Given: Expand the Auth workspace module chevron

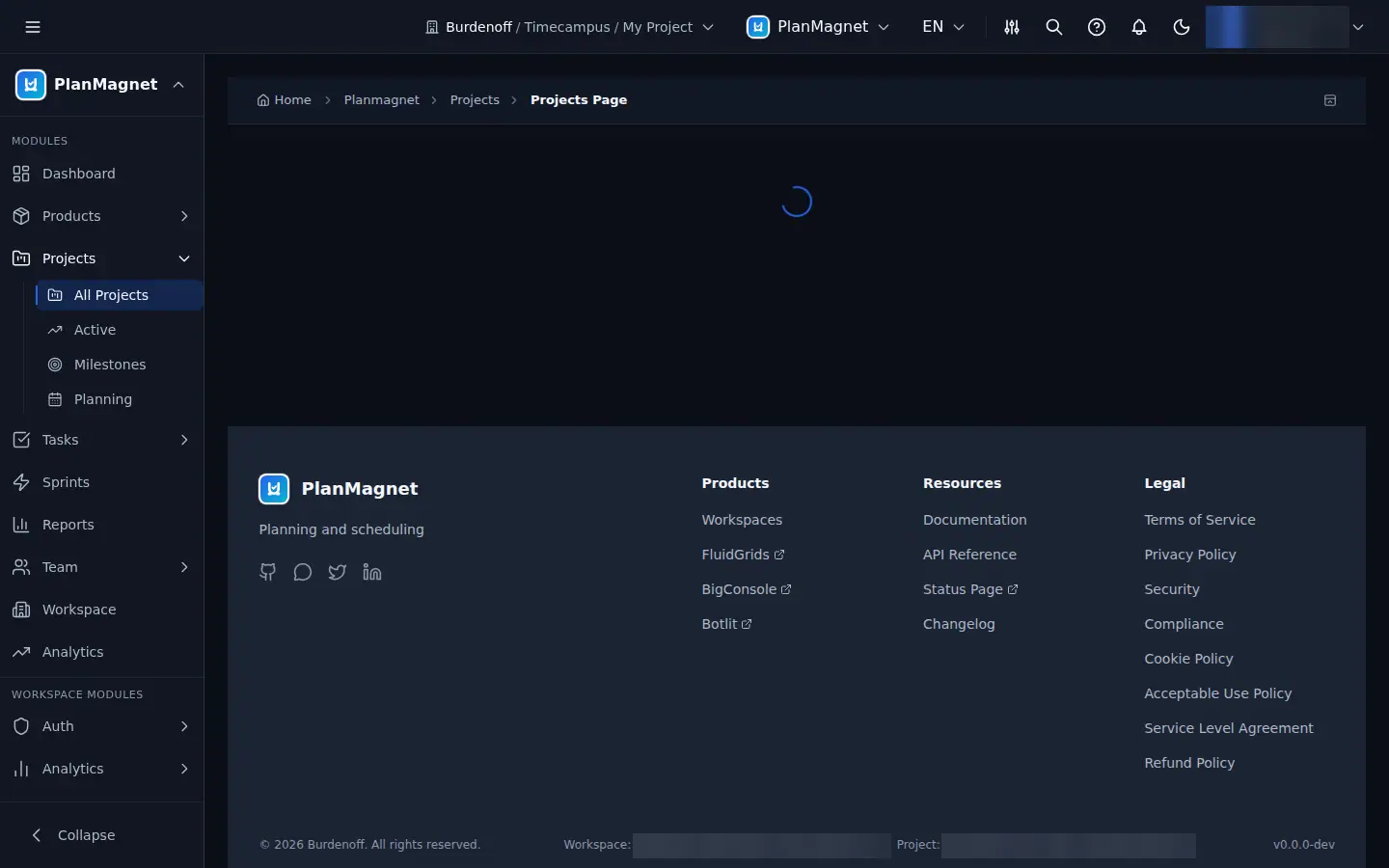Looking at the screenshot, I should pyautogui.click(x=184, y=726).
